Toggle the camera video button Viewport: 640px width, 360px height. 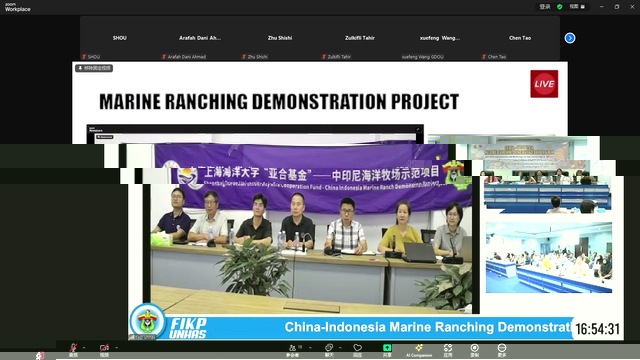tap(104, 349)
